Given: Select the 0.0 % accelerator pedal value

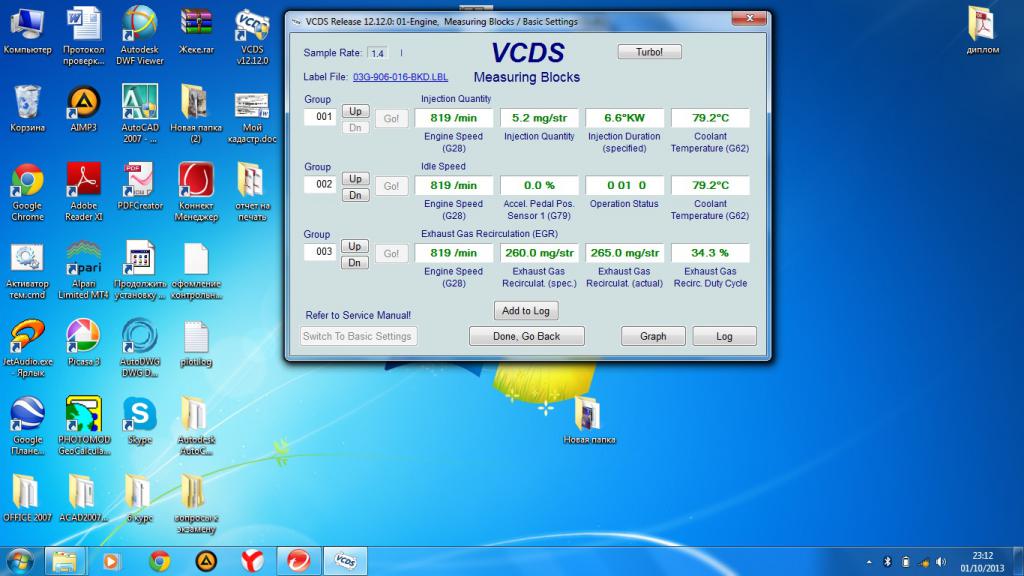Looking at the screenshot, I should tap(539, 185).
